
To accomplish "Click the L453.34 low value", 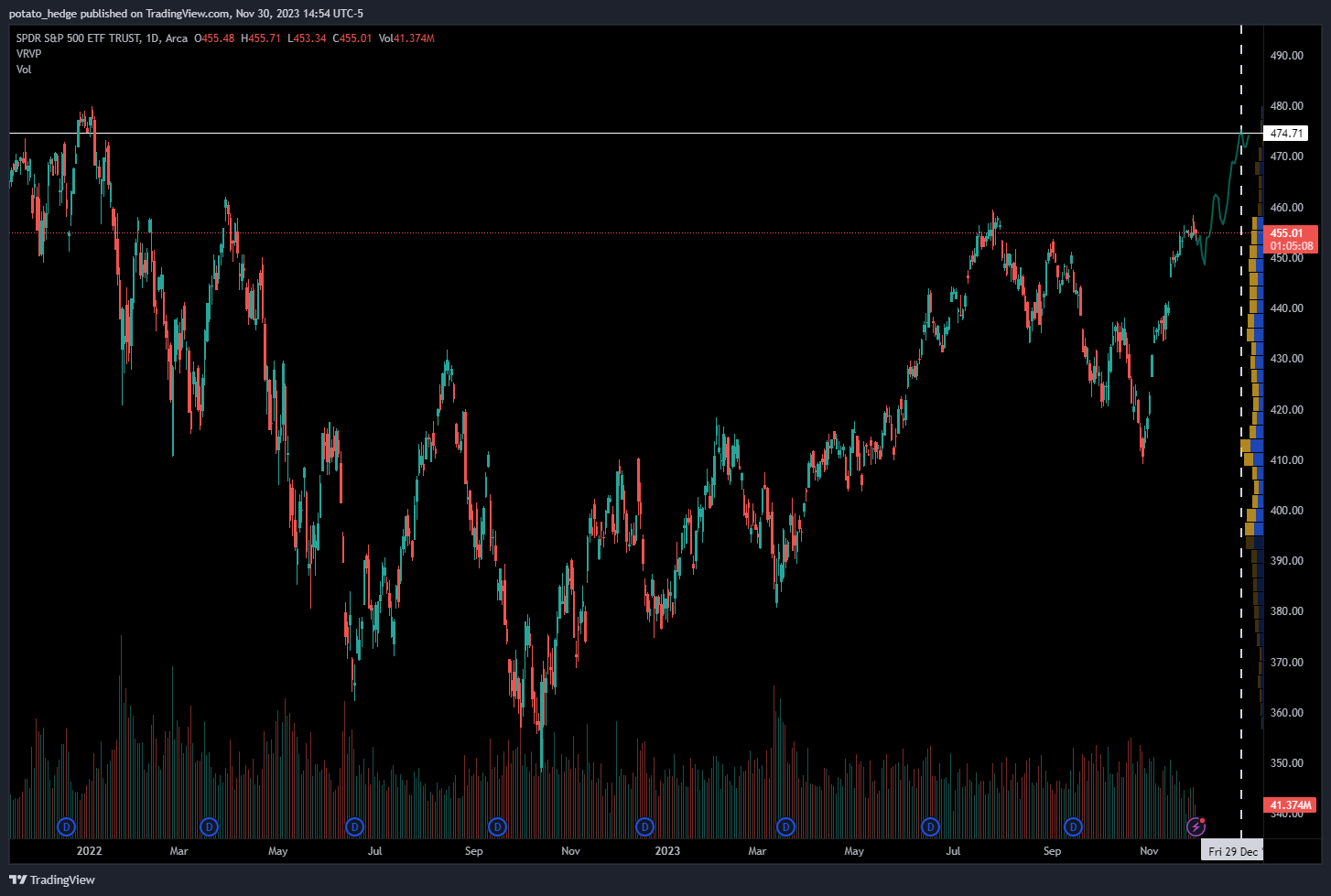I will point(307,38).
